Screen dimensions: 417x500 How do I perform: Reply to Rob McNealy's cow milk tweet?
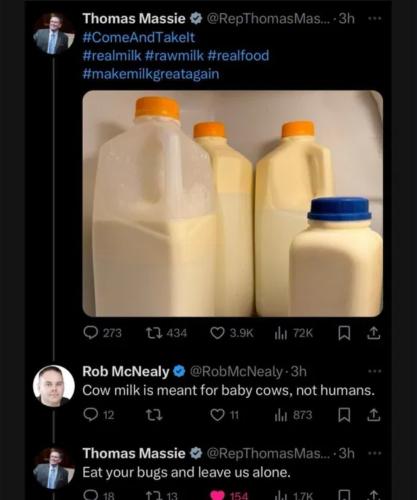tap(99, 415)
